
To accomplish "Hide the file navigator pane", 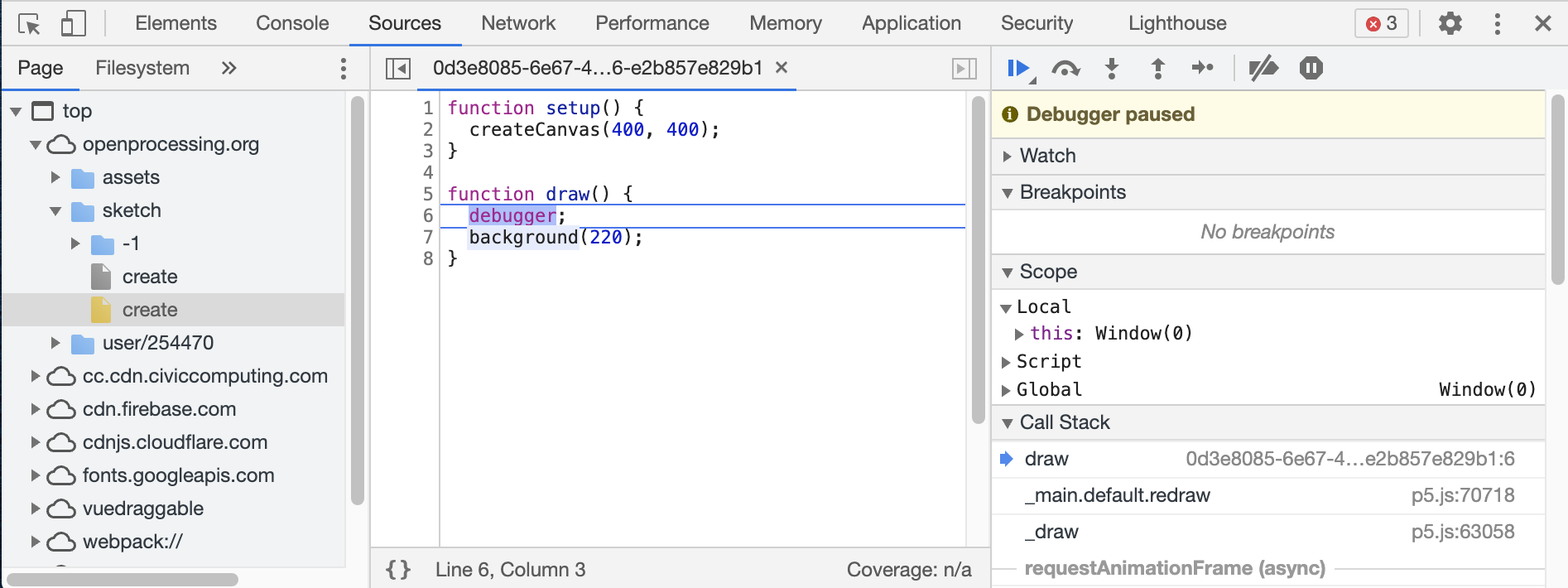I will pyautogui.click(x=398, y=68).
